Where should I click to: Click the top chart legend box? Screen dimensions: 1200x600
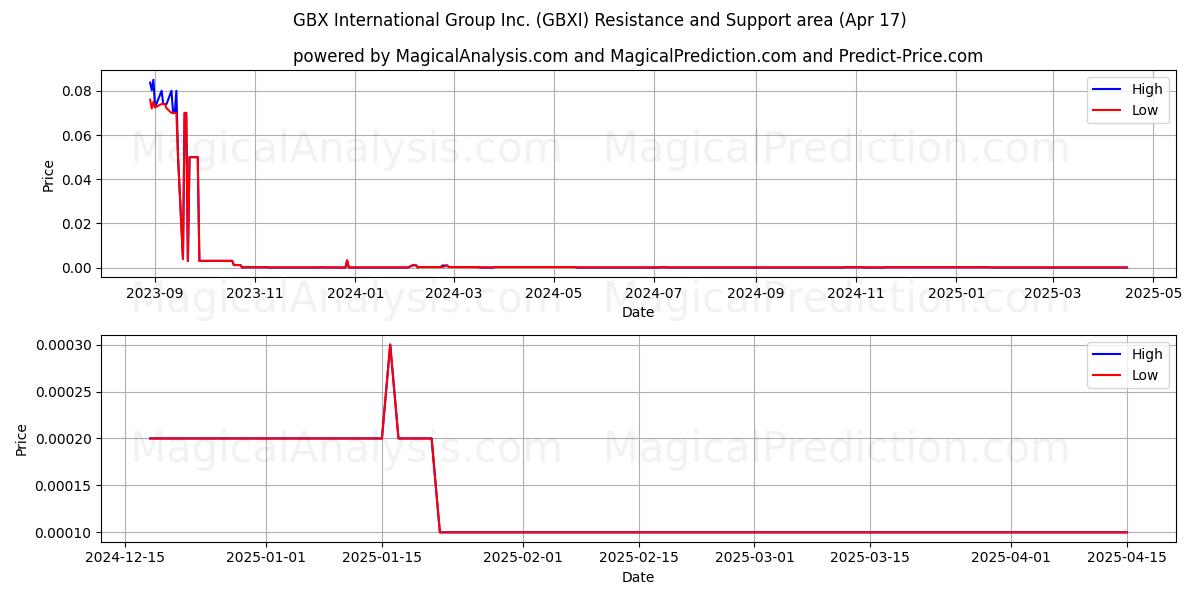point(1128,100)
